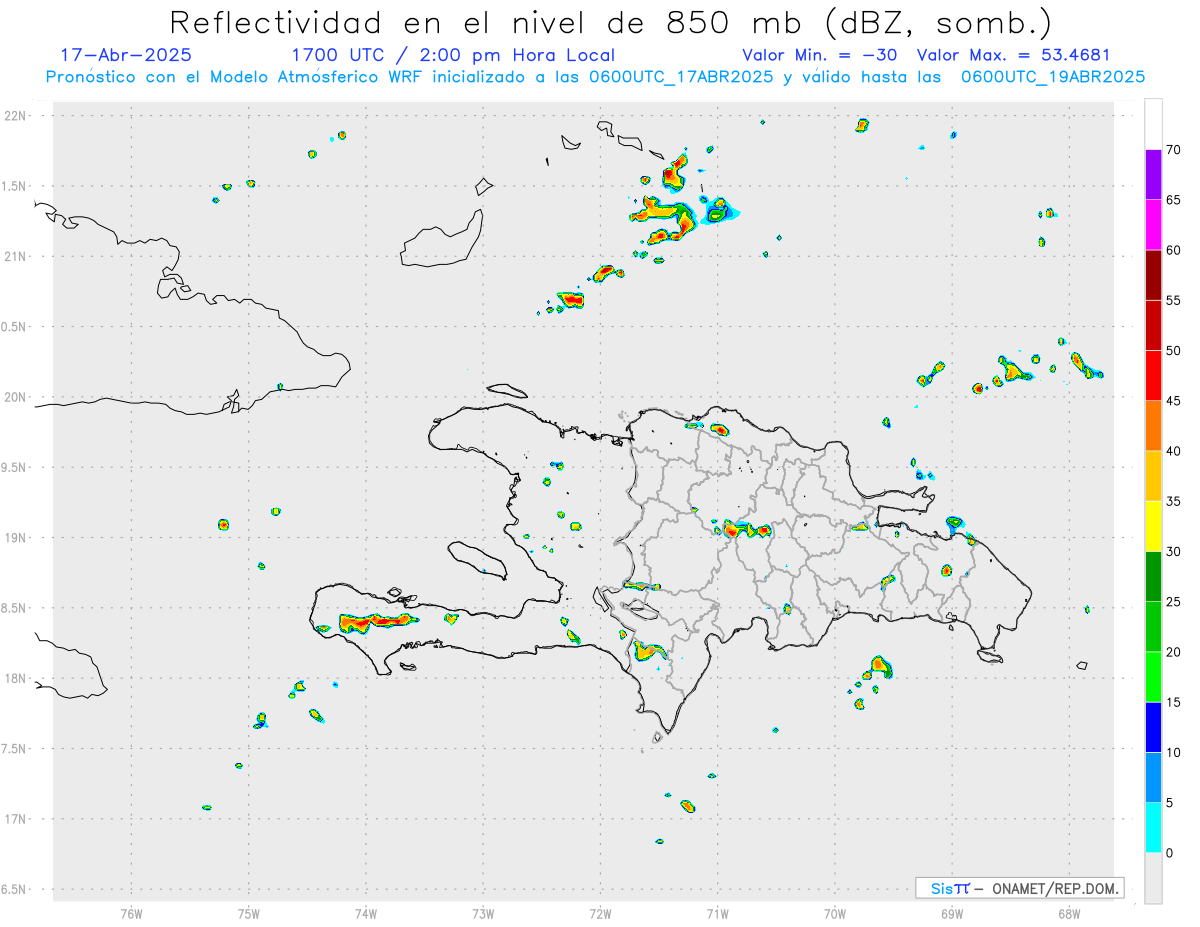Click the '75W' longitude label

coord(249,912)
